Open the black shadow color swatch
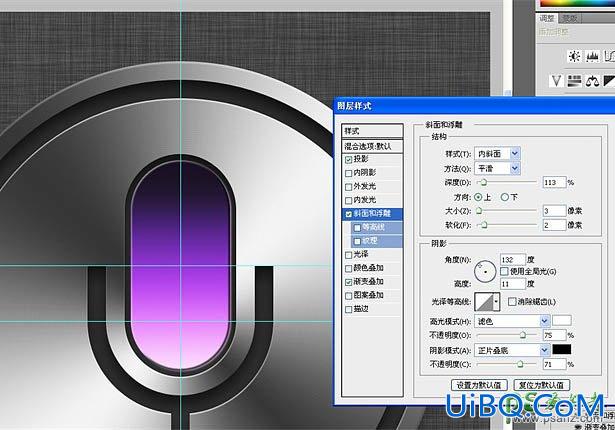The image size is (615, 430). tap(562, 349)
